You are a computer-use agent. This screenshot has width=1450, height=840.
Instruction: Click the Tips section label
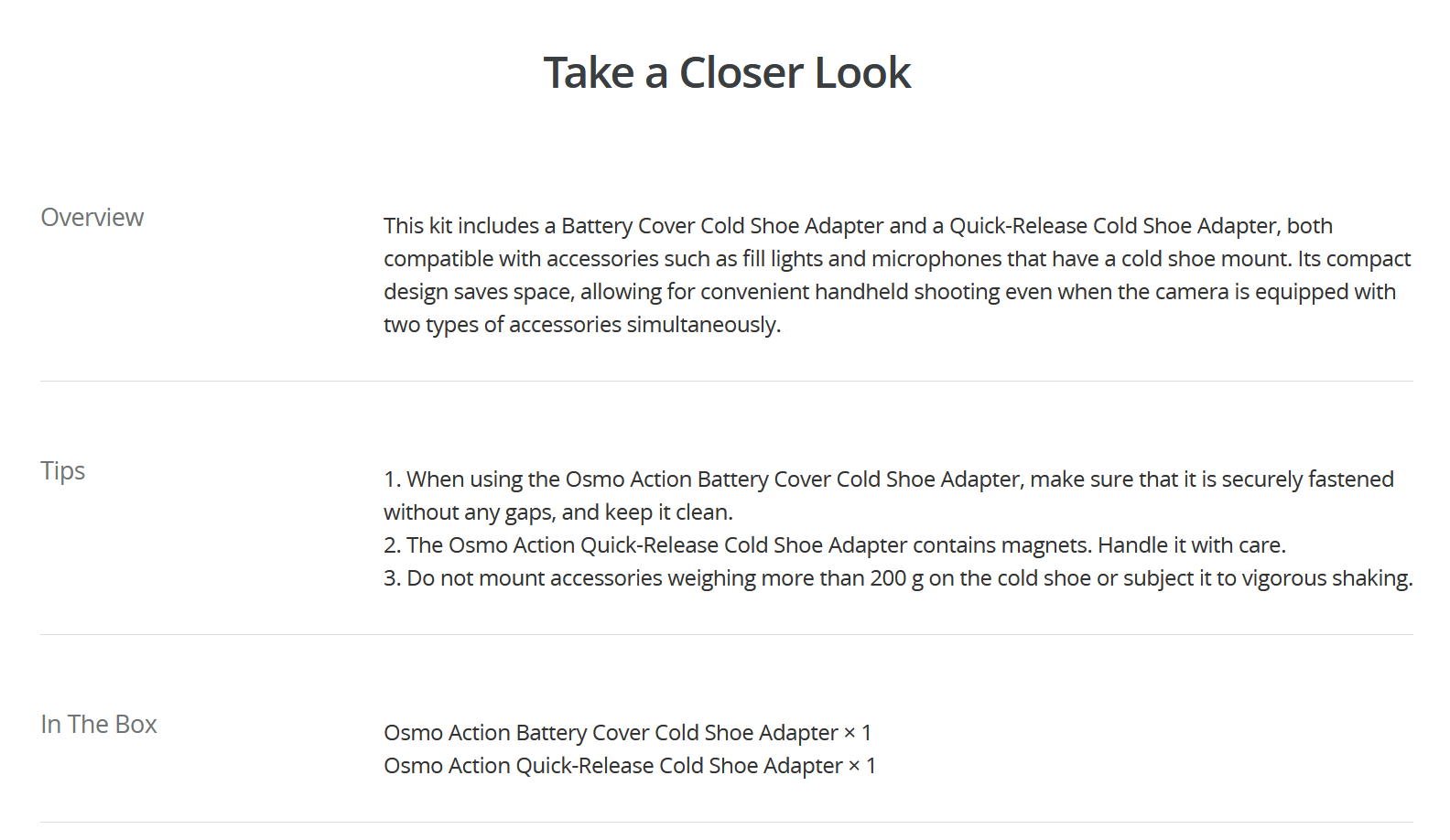[x=62, y=471]
